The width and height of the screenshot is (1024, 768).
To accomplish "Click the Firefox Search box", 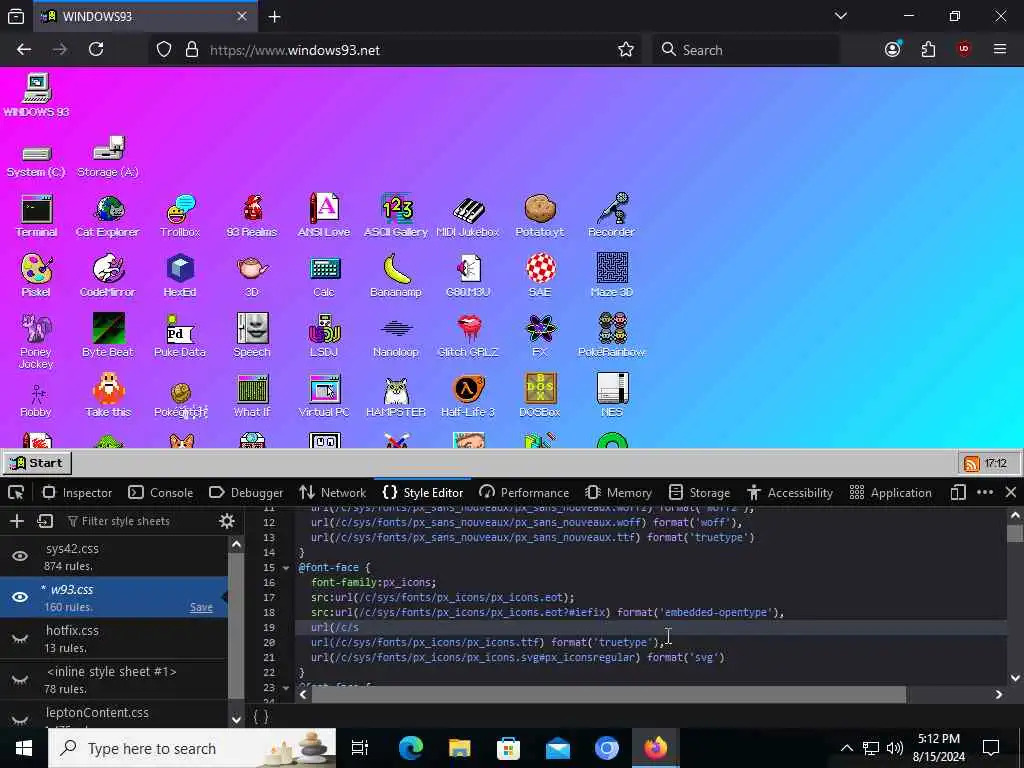I will pos(745,50).
